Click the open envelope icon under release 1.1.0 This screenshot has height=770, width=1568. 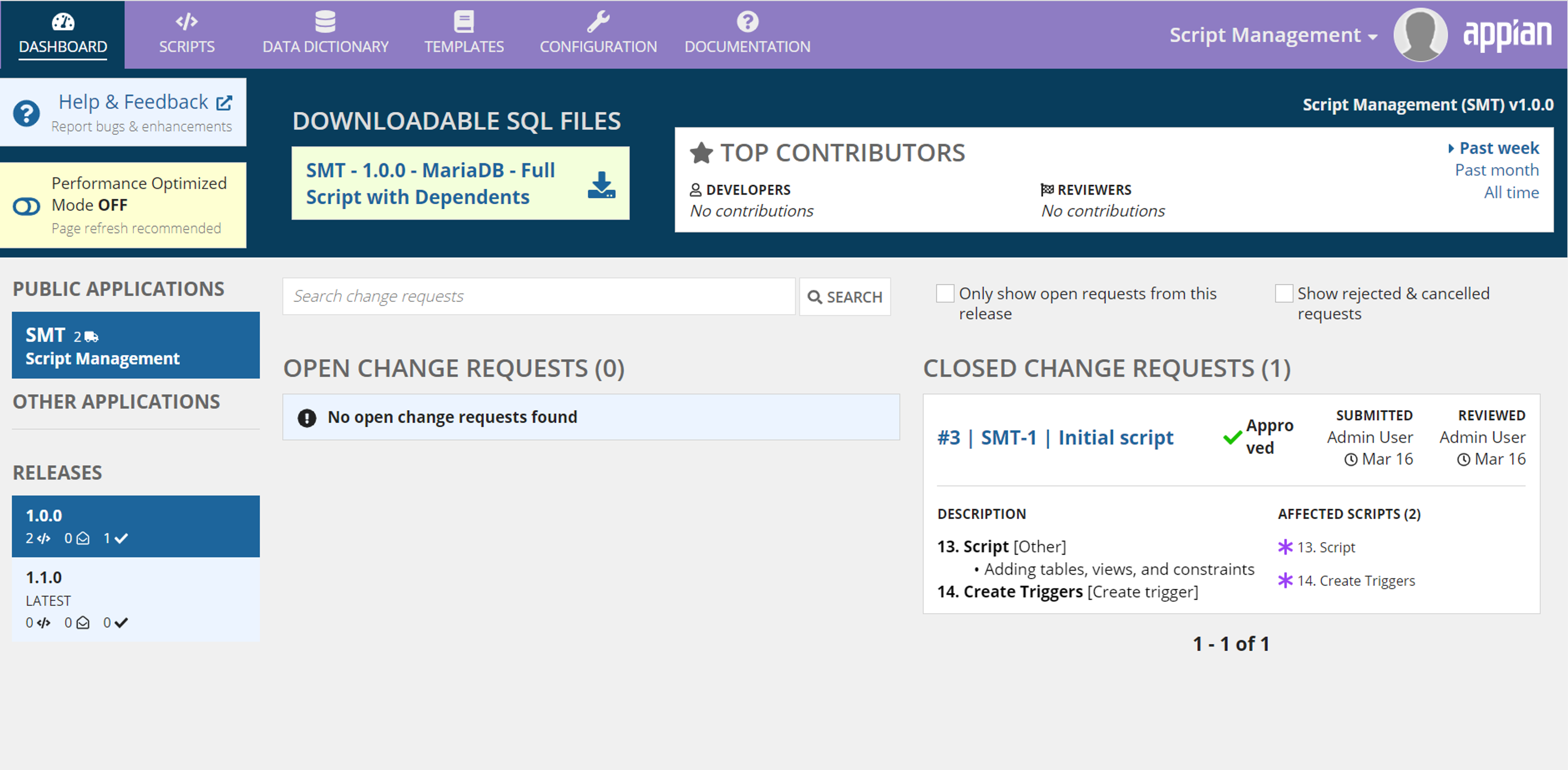(x=83, y=623)
